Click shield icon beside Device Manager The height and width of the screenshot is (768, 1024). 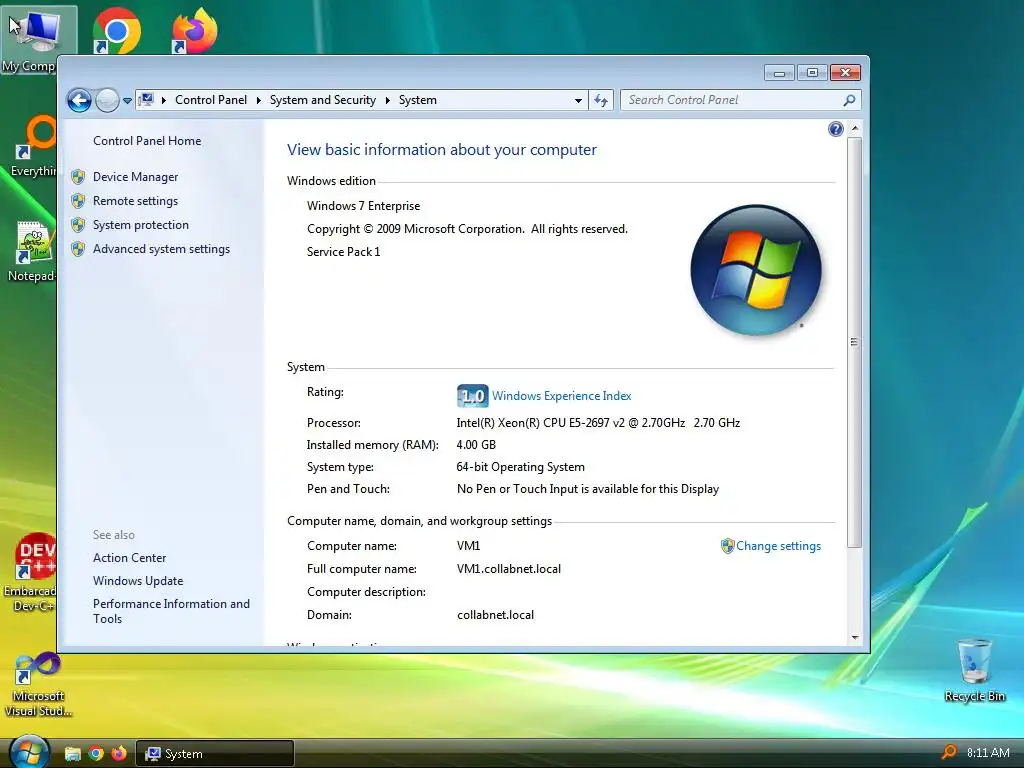tap(78, 177)
